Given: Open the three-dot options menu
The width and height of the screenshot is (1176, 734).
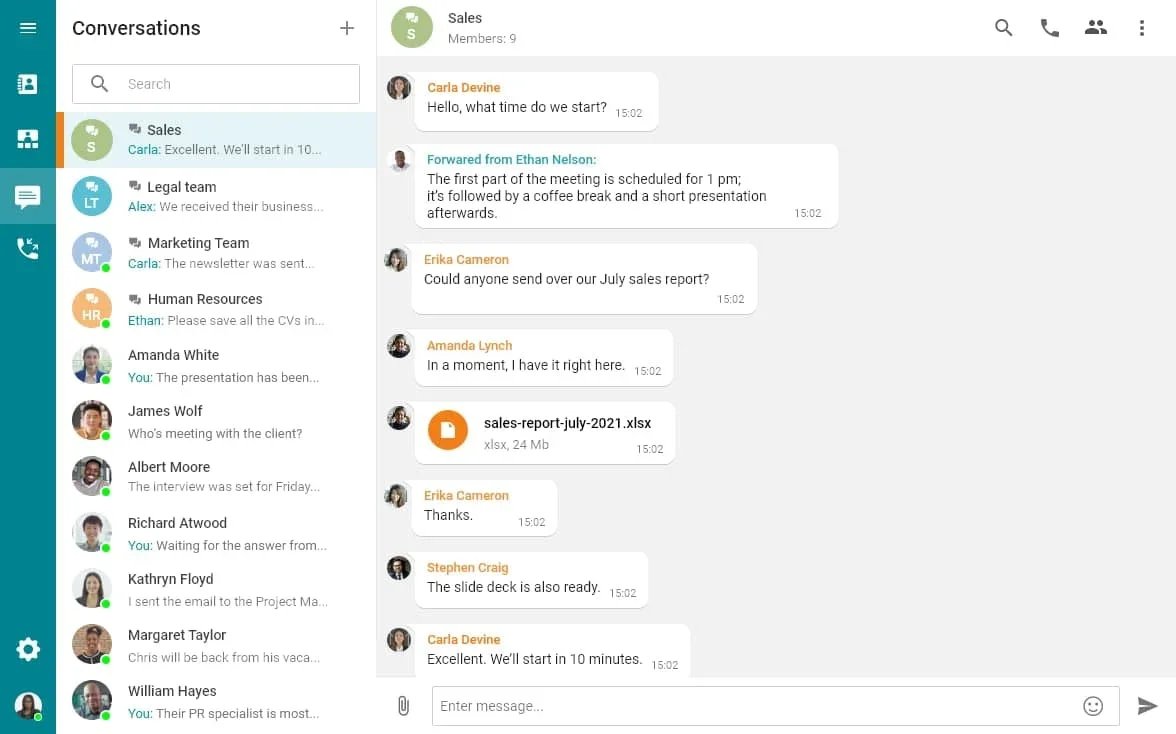Looking at the screenshot, I should [x=1141, y=28].
